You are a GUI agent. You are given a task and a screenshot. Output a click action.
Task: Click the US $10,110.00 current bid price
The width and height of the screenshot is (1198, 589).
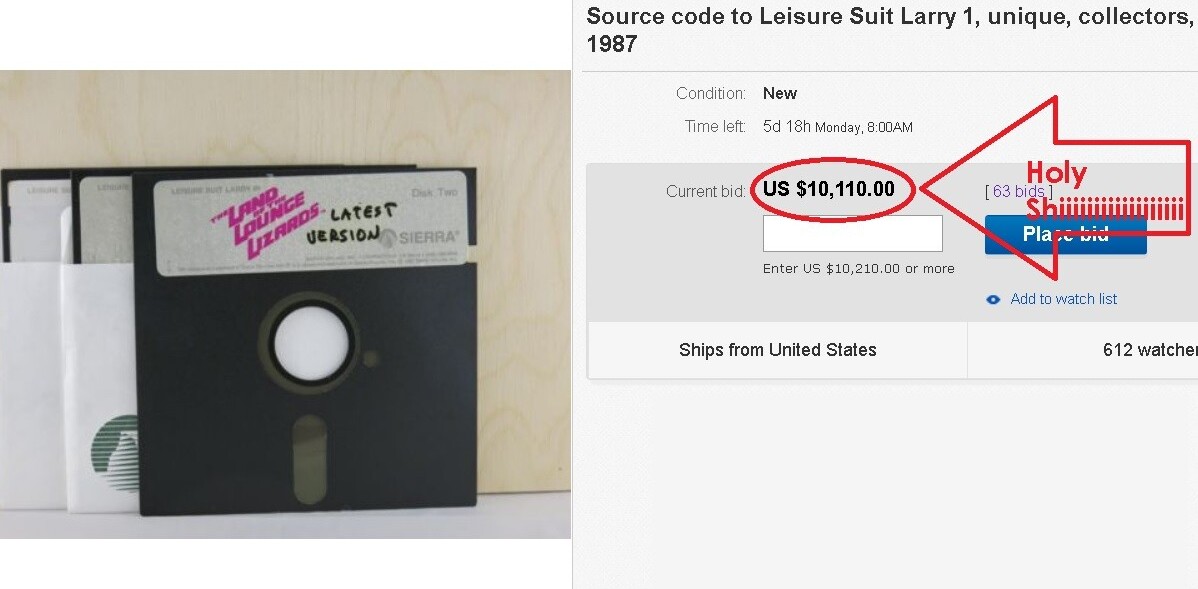coord(829,189)
